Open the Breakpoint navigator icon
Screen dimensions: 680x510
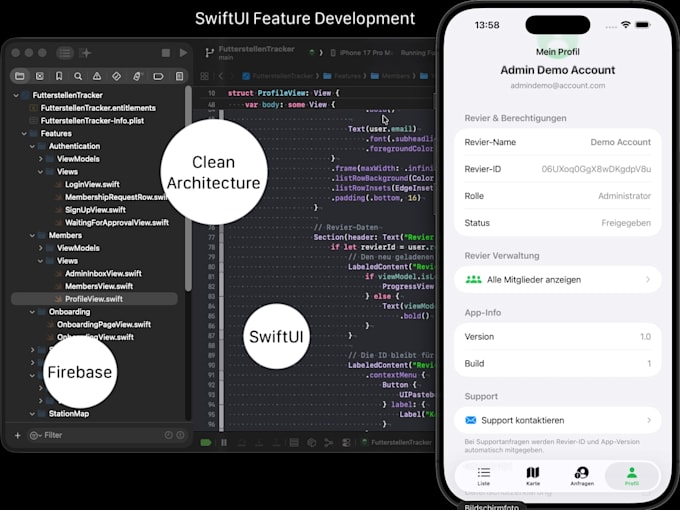tap(158, 76)
